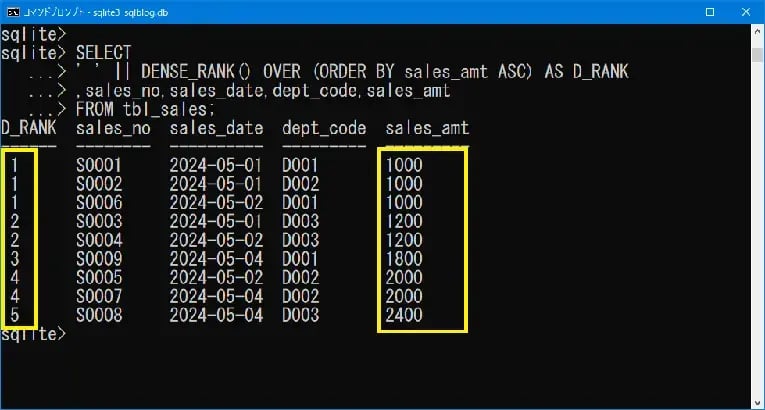Click the dept_code column header
765x410 pixels.
[324, 129]
